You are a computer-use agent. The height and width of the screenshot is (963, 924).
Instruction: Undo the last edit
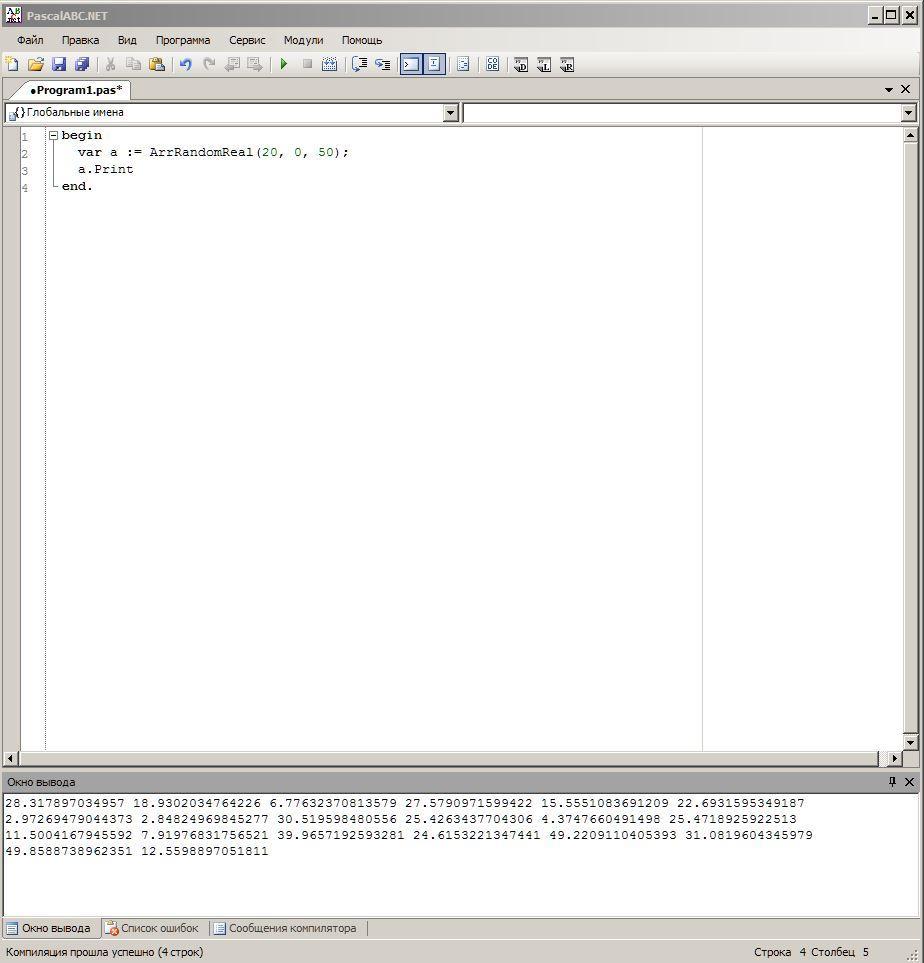click(186, 64)
